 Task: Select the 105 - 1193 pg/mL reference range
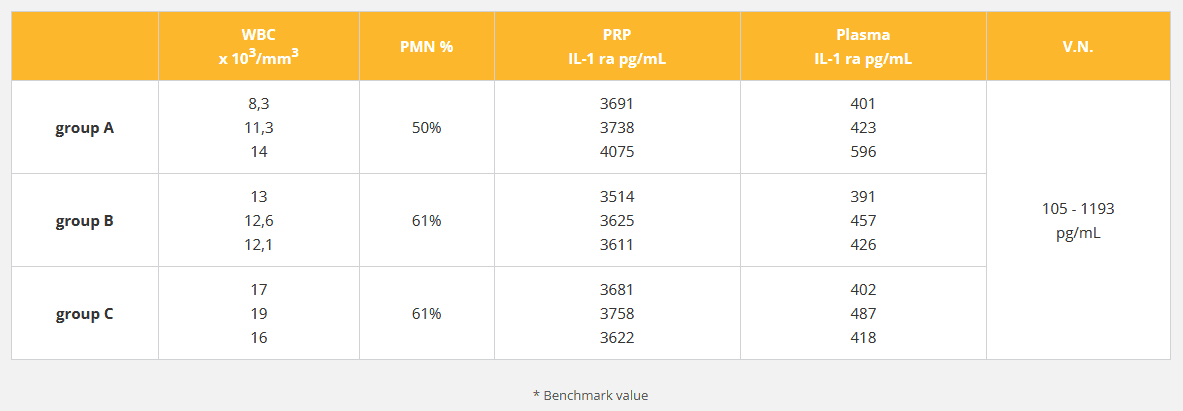1078,220
